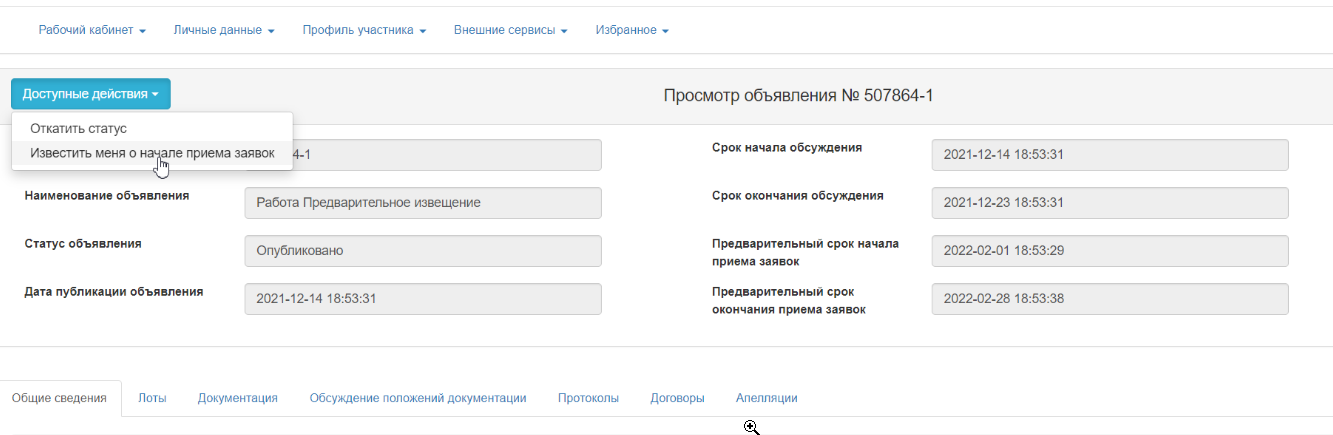1333x435 pixels.
Task: Click the Наименование объявления field
Action: 422,203
